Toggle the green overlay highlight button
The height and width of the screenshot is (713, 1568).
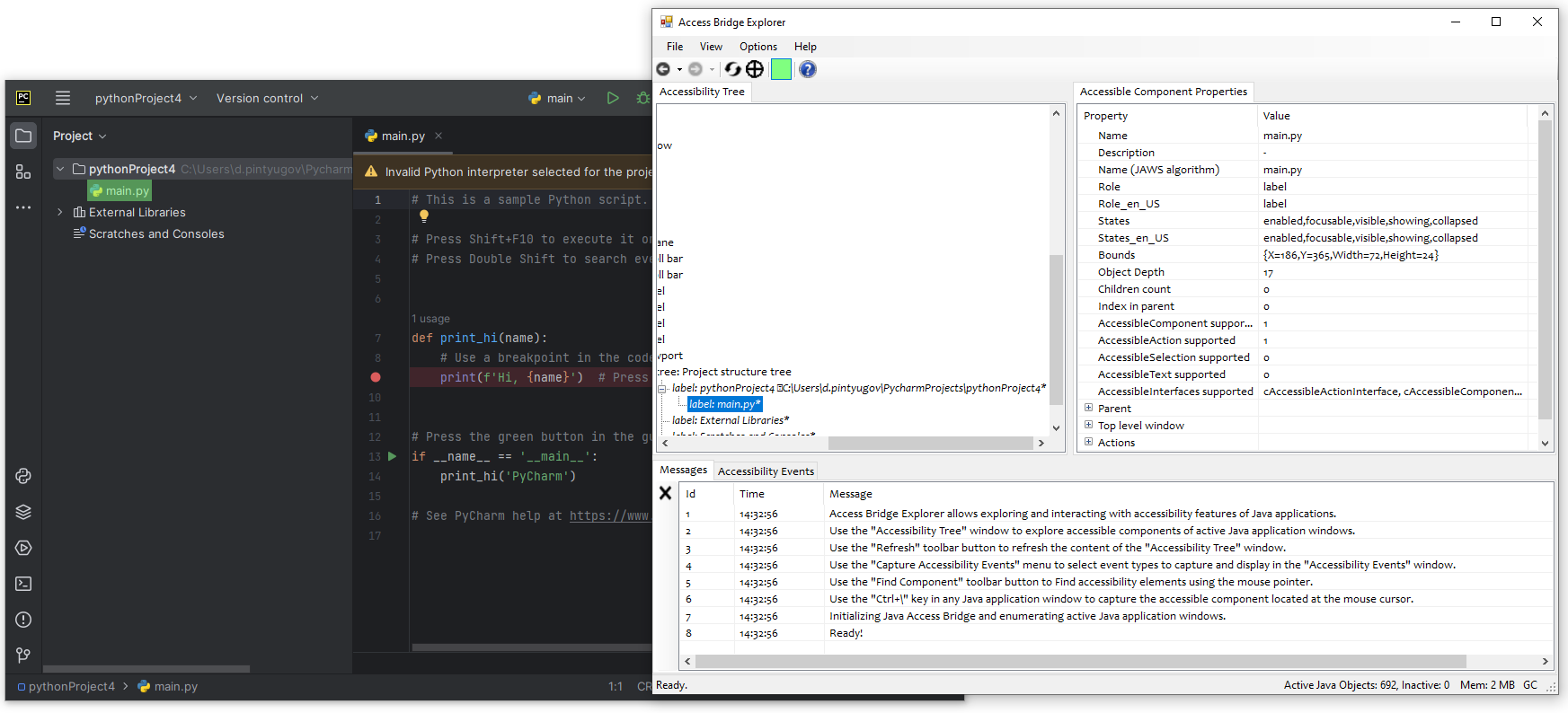click(x=781, y=69)
